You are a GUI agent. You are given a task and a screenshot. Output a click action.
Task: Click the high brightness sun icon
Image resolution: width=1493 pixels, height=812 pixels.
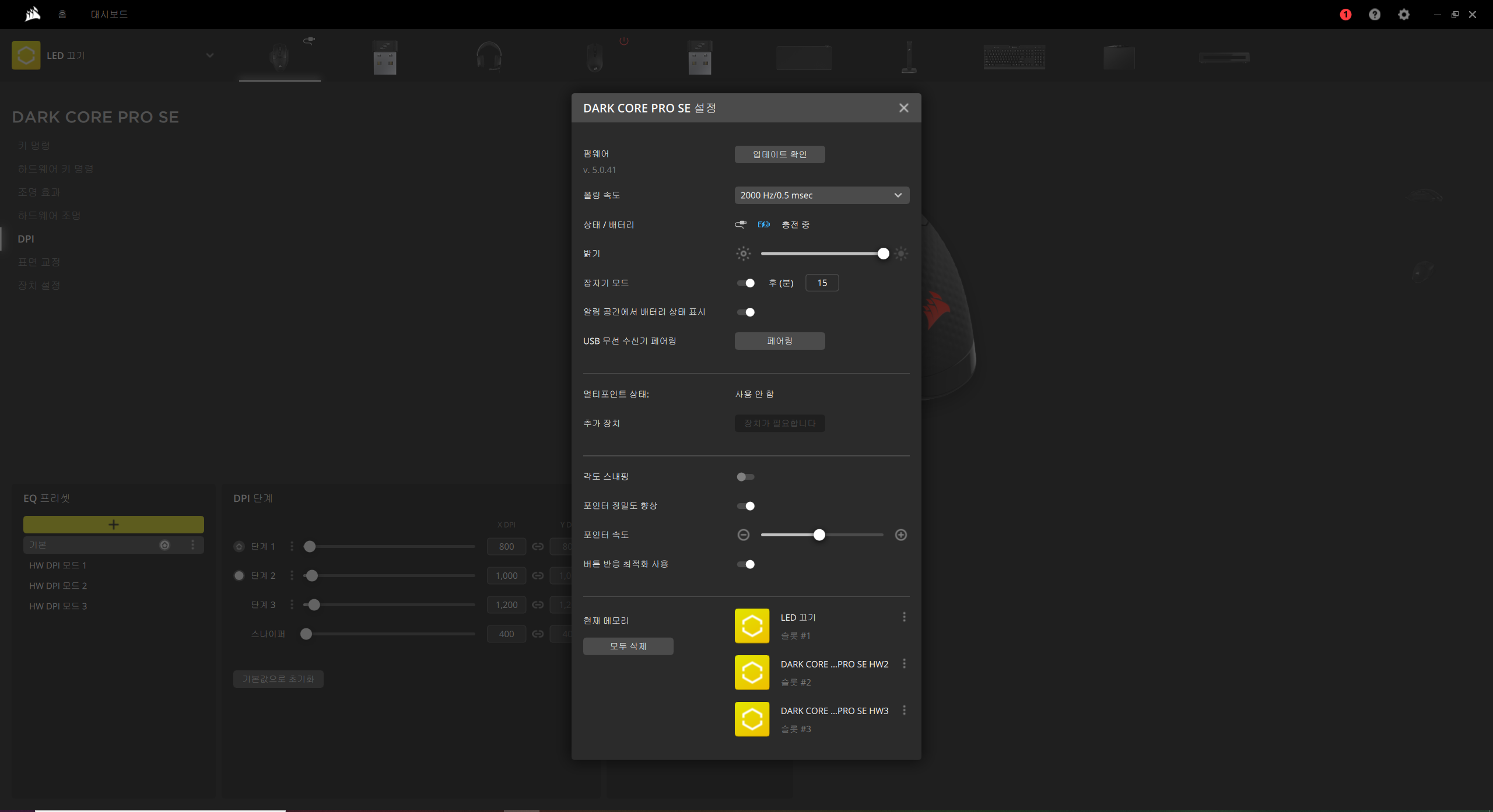901,254
